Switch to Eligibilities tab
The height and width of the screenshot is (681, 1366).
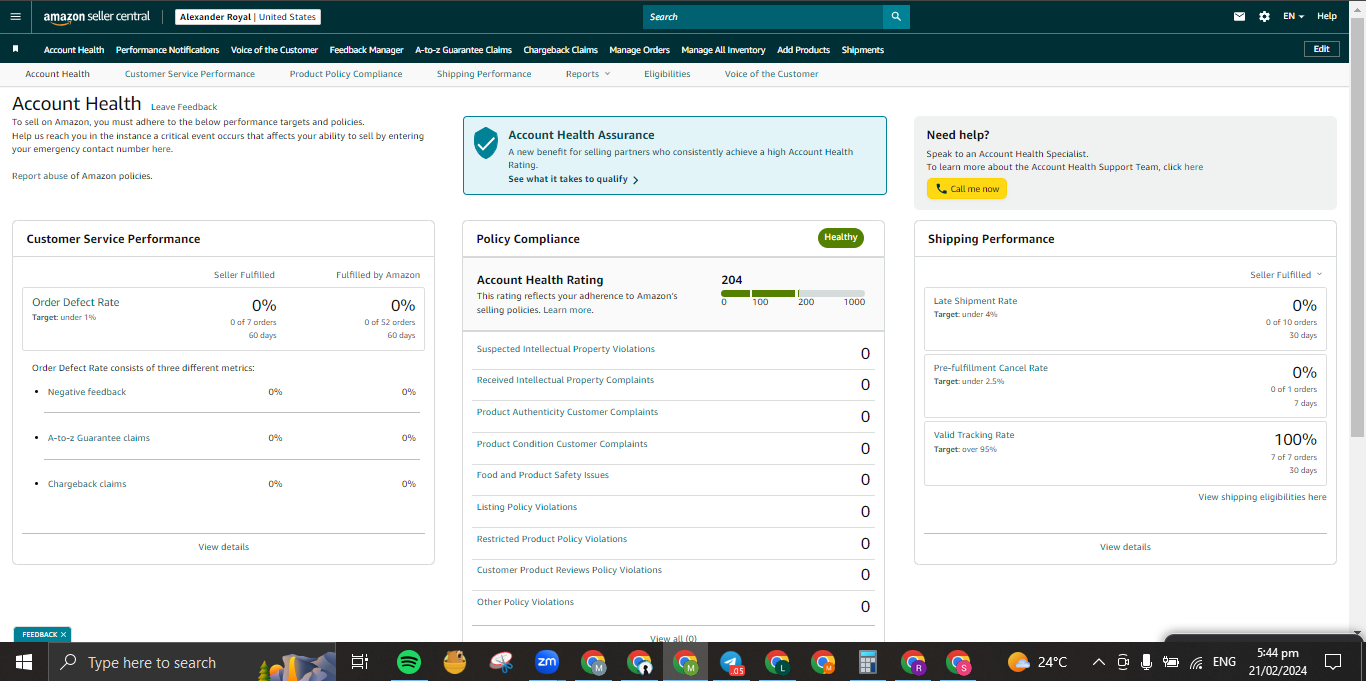pos(667,74)
